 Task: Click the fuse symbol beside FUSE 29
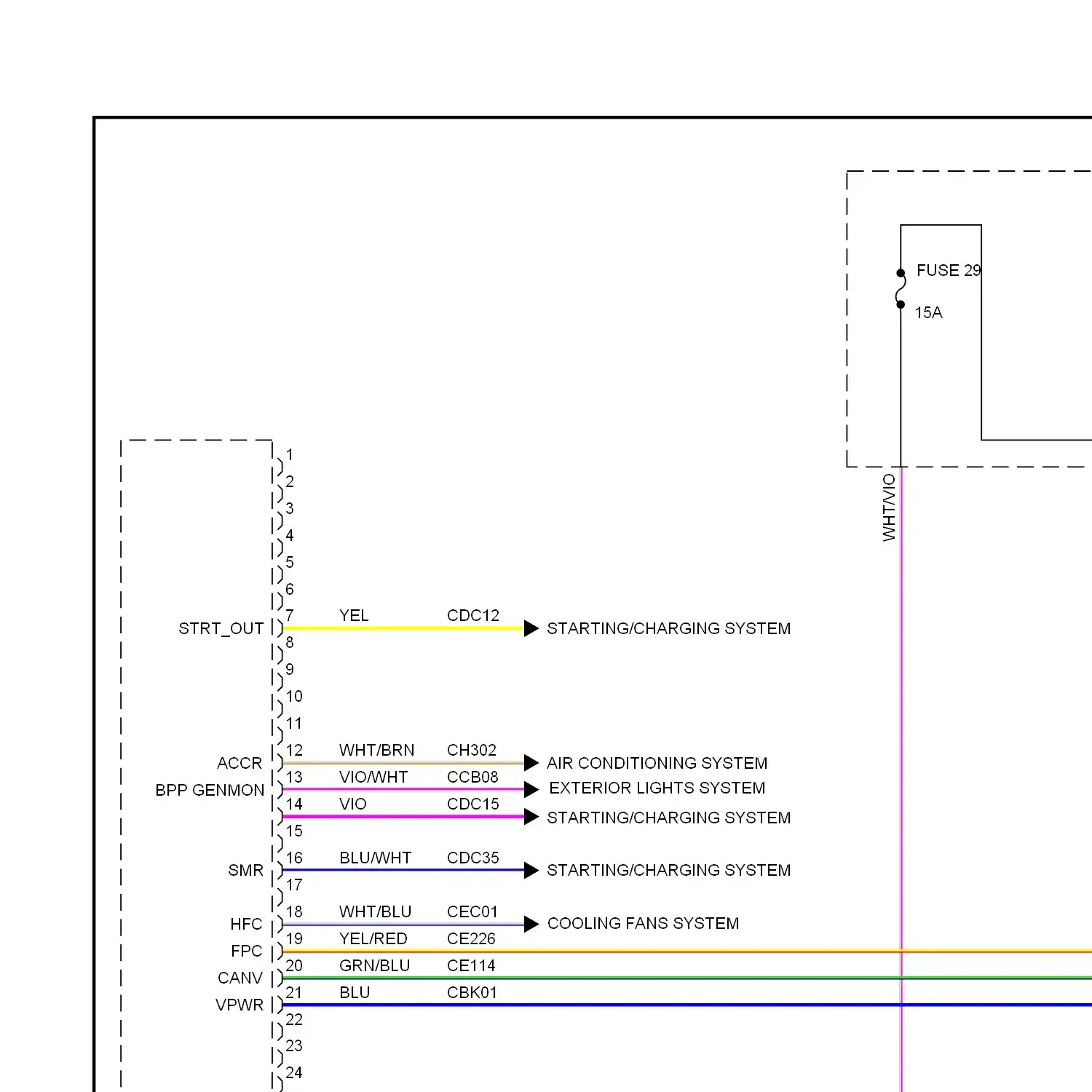coord(901,289)
